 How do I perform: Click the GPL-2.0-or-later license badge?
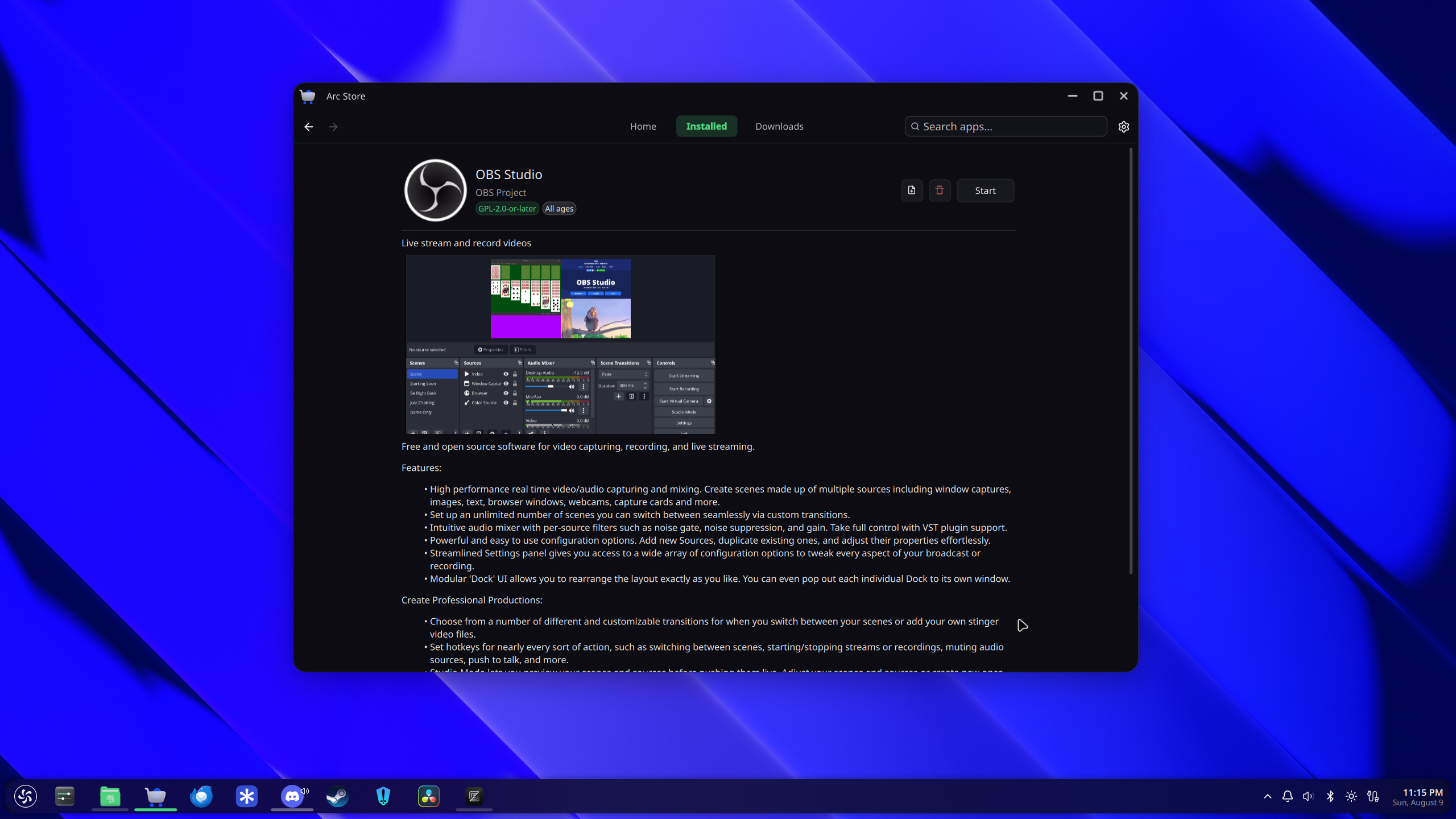click(507, 209)
